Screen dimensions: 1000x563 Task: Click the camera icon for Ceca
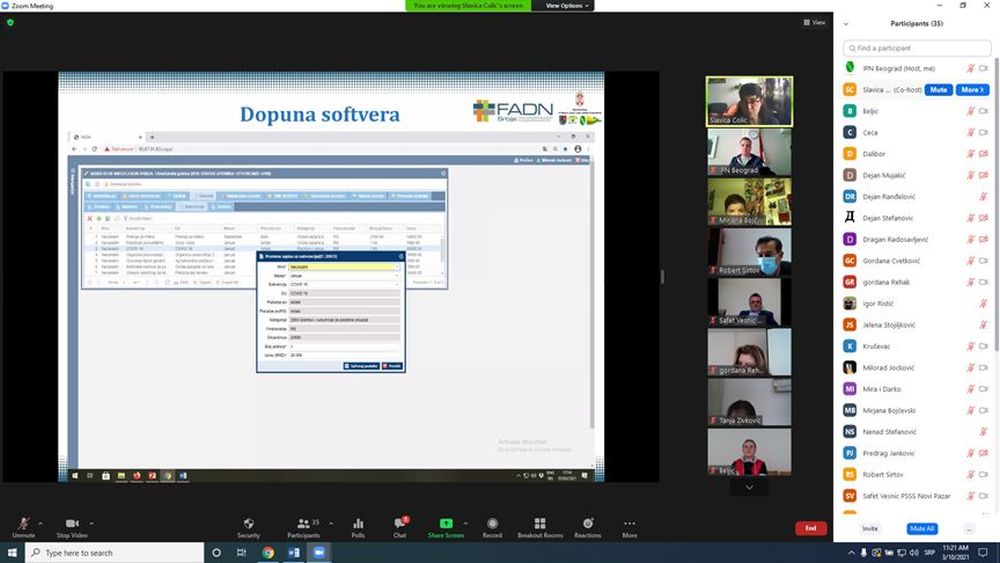[983, 133]
